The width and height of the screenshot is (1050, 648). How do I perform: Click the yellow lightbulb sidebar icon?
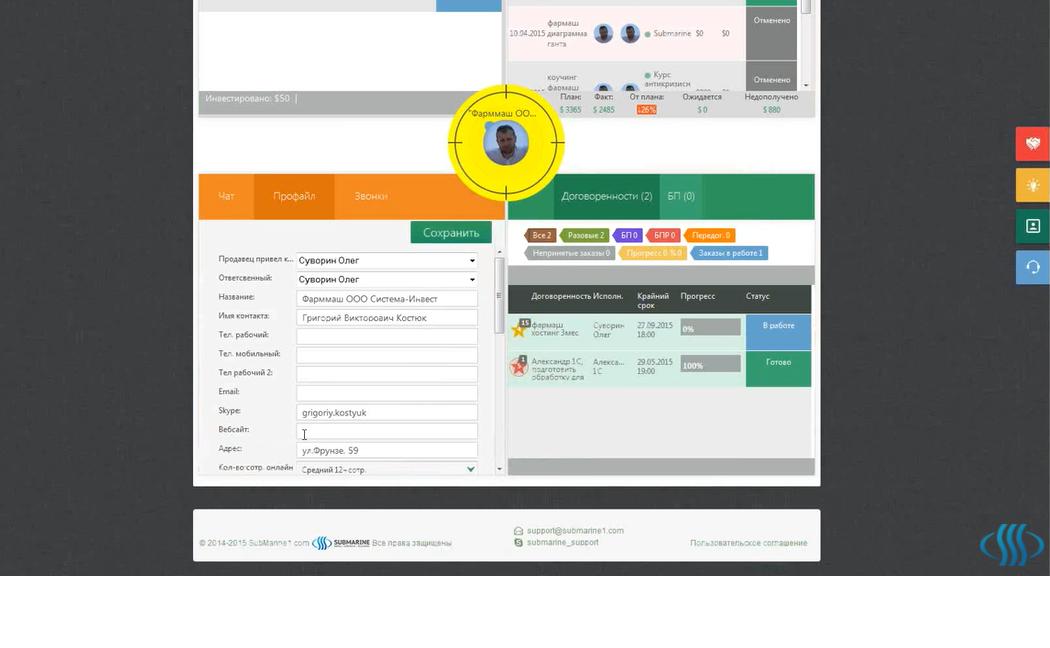(x=1033, y=185)
